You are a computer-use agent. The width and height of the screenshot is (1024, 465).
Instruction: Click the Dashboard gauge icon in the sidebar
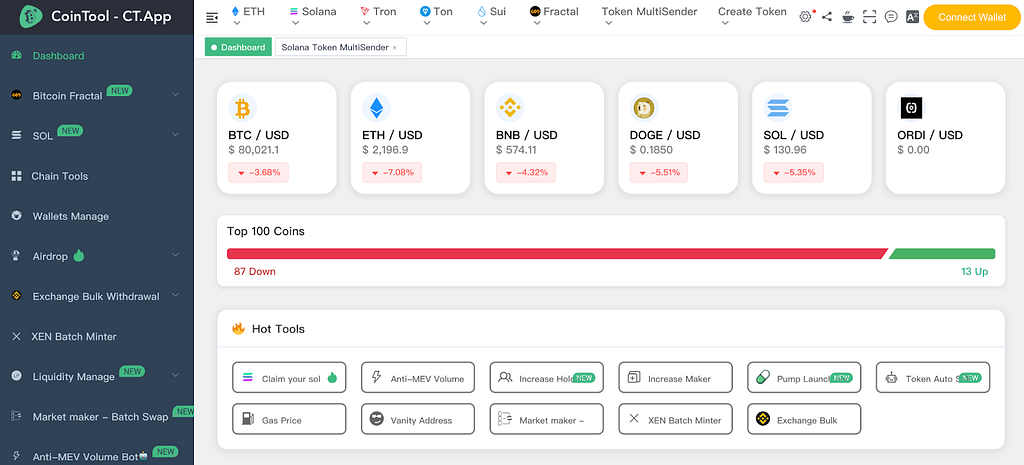17,56
